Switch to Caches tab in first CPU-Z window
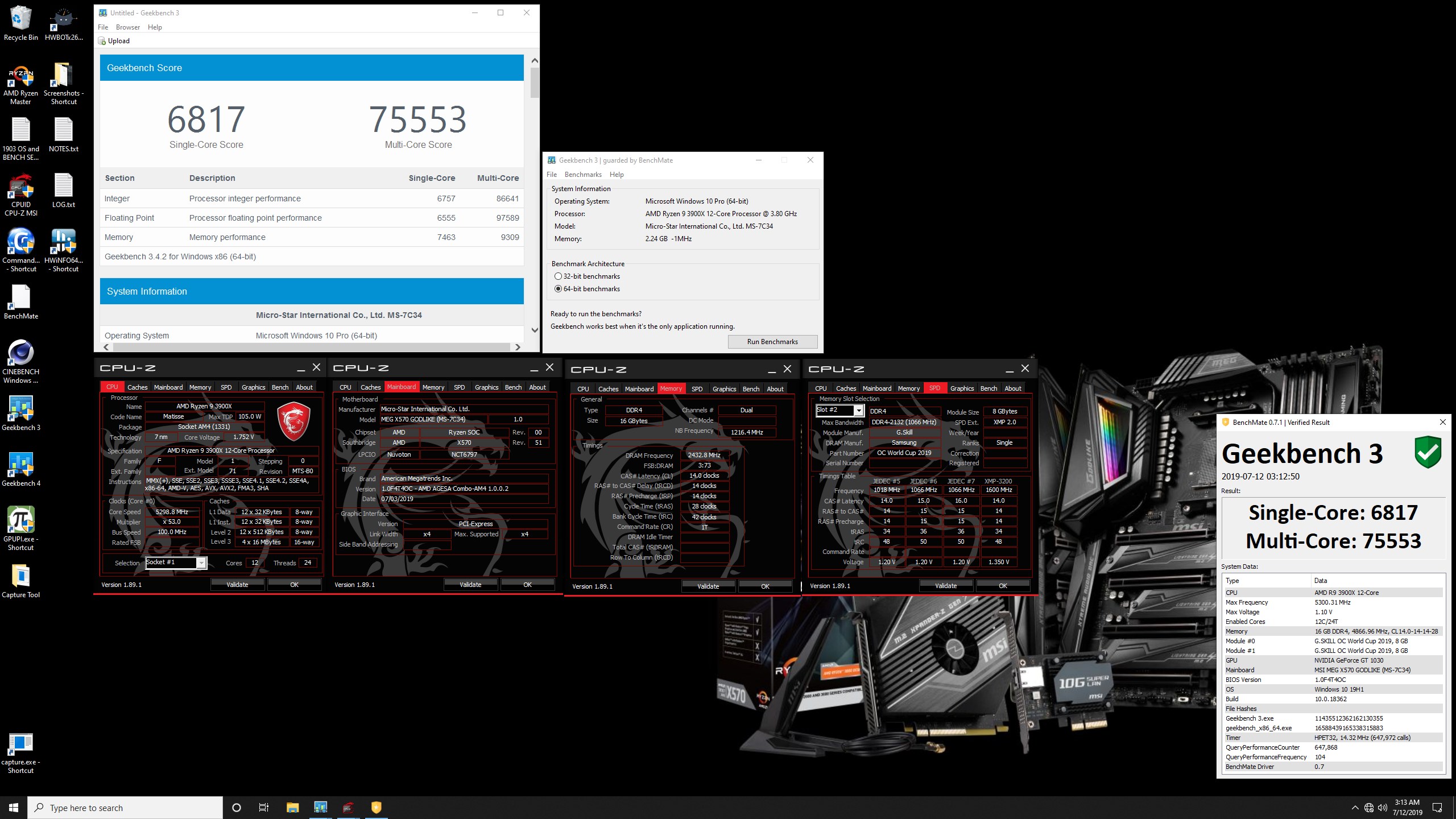The width and height of the screenshot is (1456, 819). (x=137, y=387)
